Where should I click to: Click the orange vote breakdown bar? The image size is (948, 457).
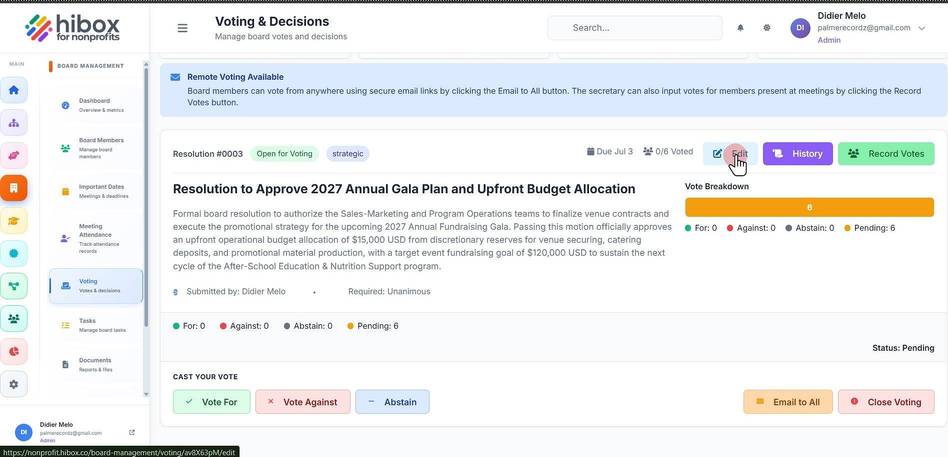pyautogui.click(x=809, y=207)
